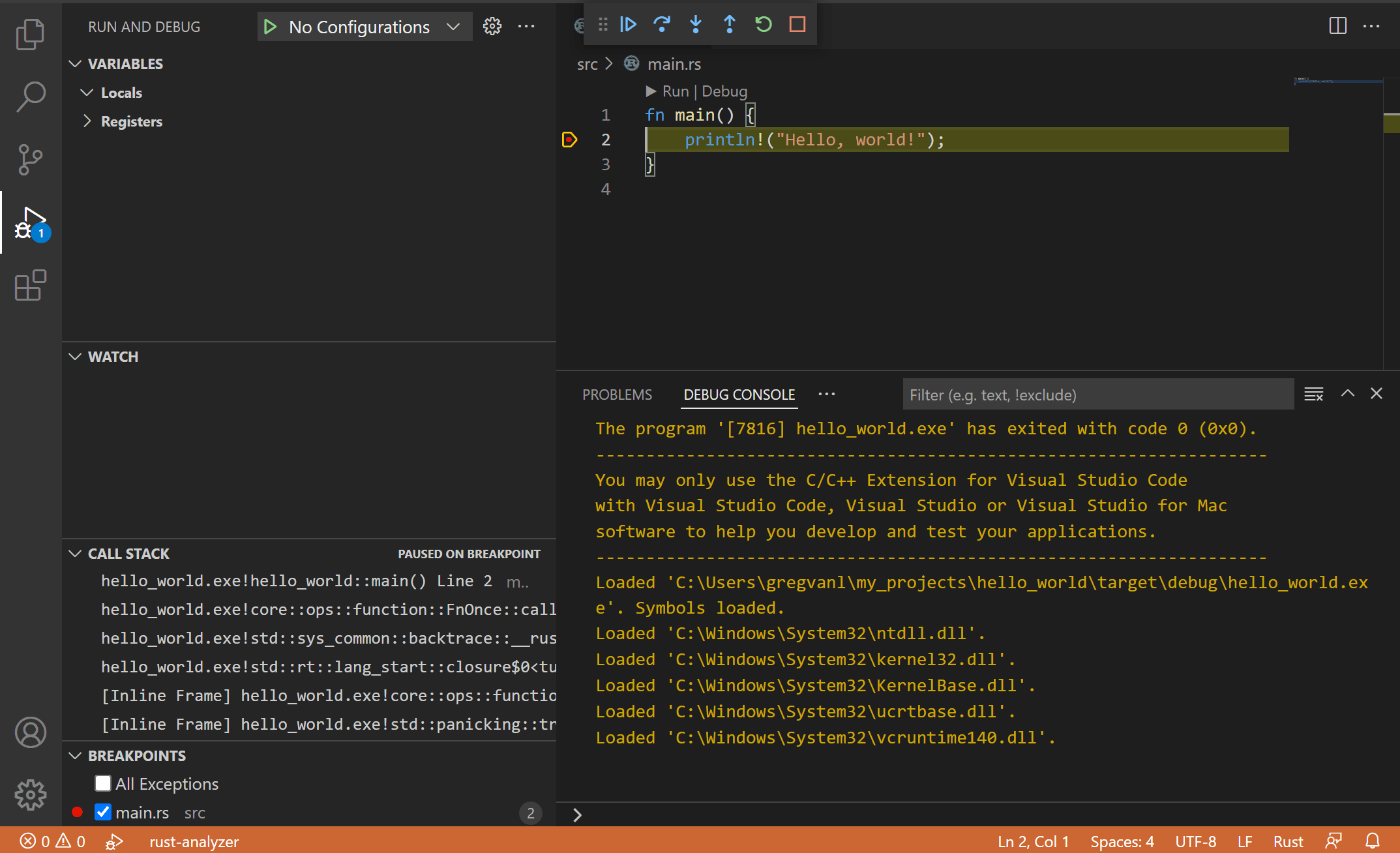
Task: Expand the Registers section
Action: (x=87, y=121)
